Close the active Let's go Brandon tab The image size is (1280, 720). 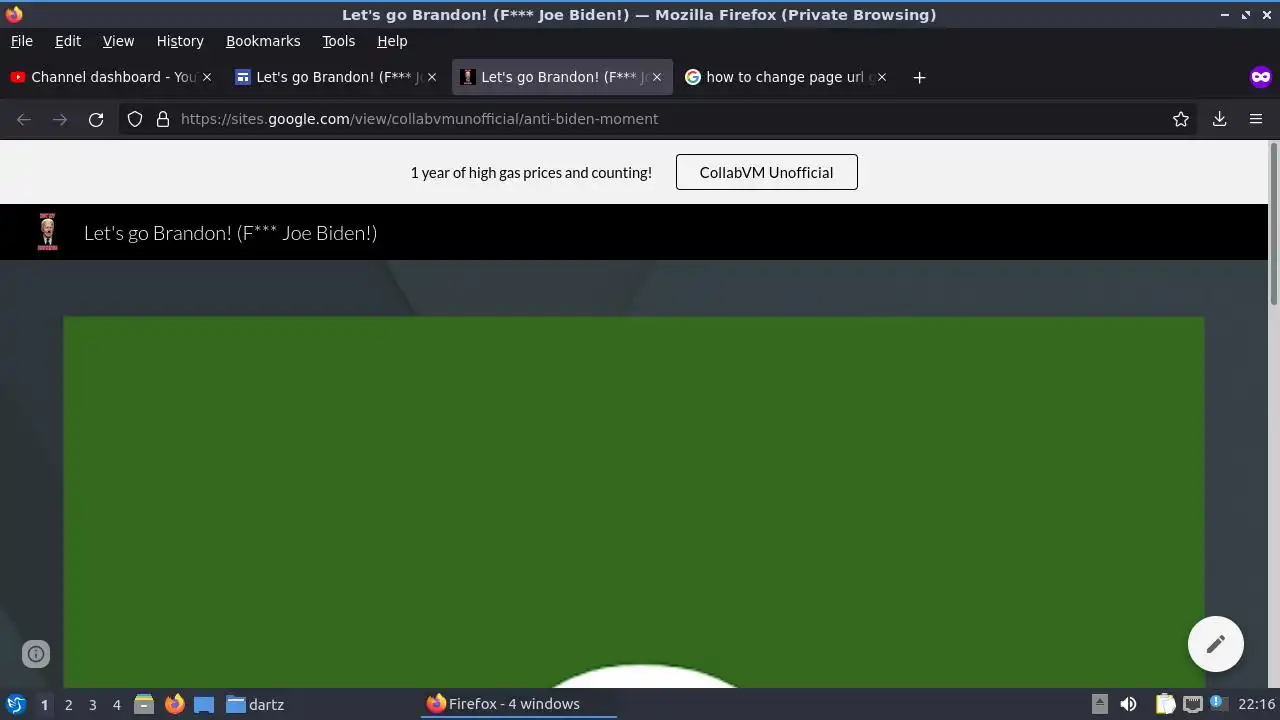click(x=657, y=77)
